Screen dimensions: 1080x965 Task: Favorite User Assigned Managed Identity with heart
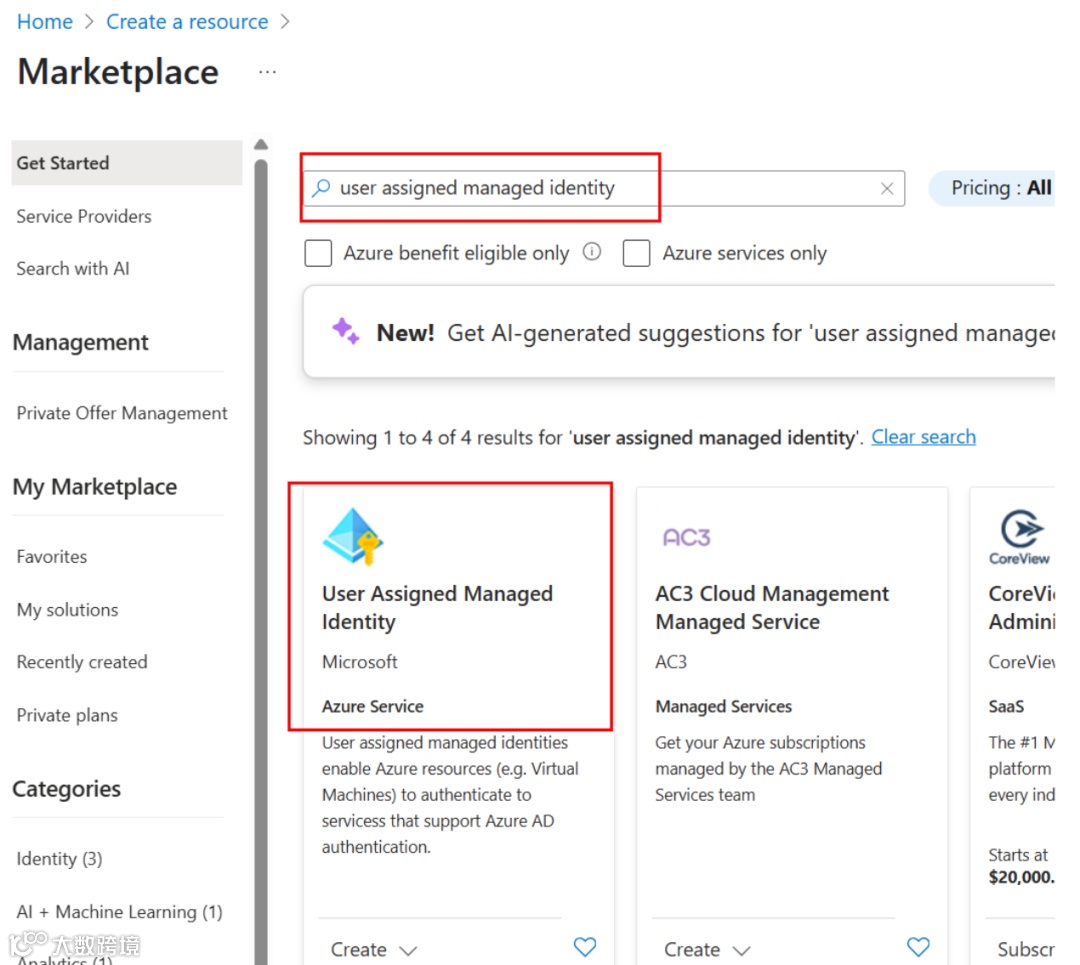click(x=585, y=947)
